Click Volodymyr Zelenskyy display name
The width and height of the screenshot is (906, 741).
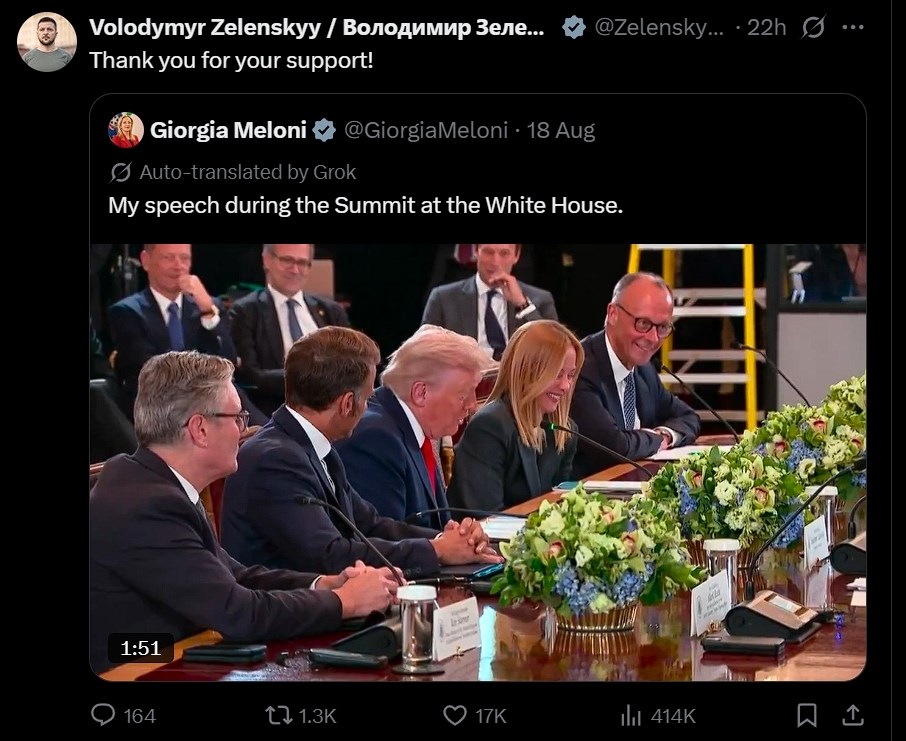pos(316,28)
